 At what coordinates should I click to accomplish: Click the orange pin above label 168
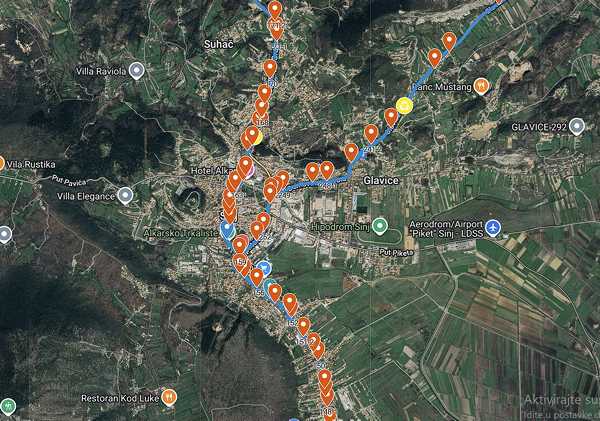[x=261, y=108]
